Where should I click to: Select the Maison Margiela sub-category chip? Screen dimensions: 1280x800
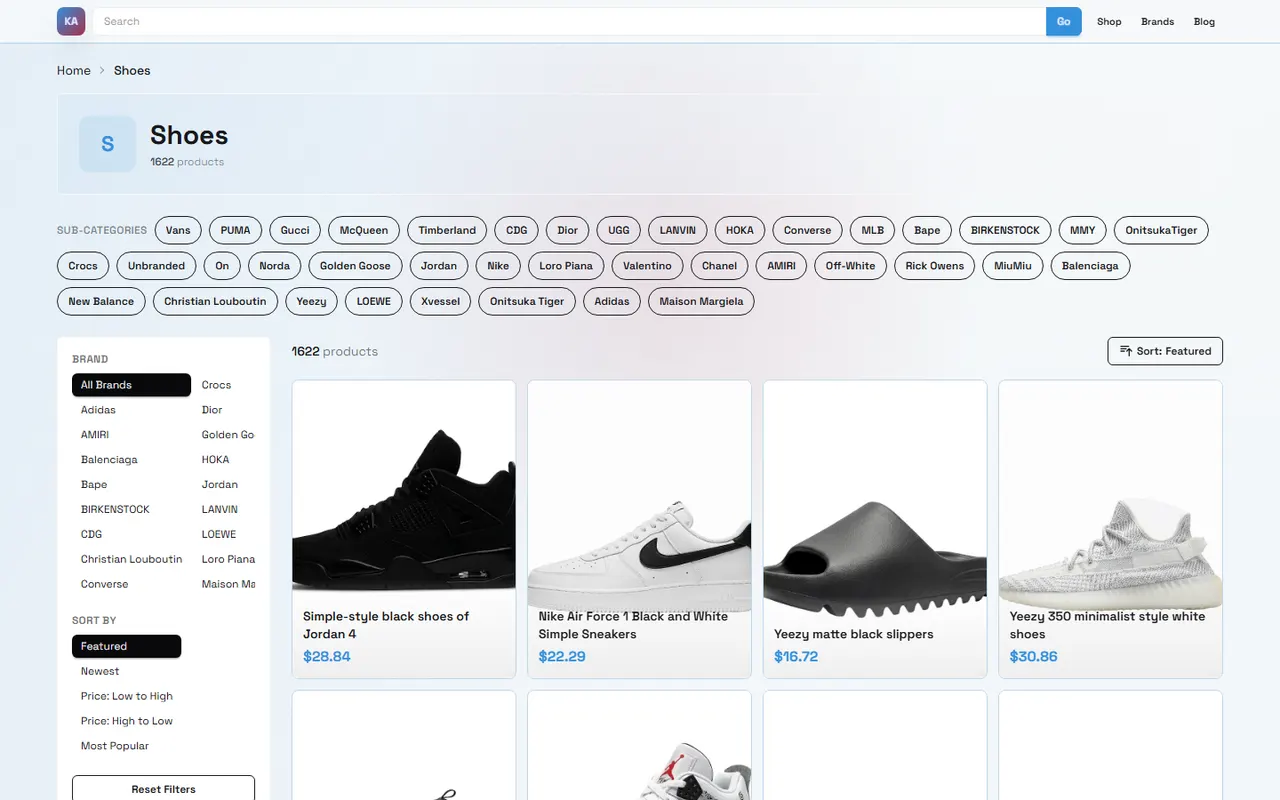click(x=701, y=301)
